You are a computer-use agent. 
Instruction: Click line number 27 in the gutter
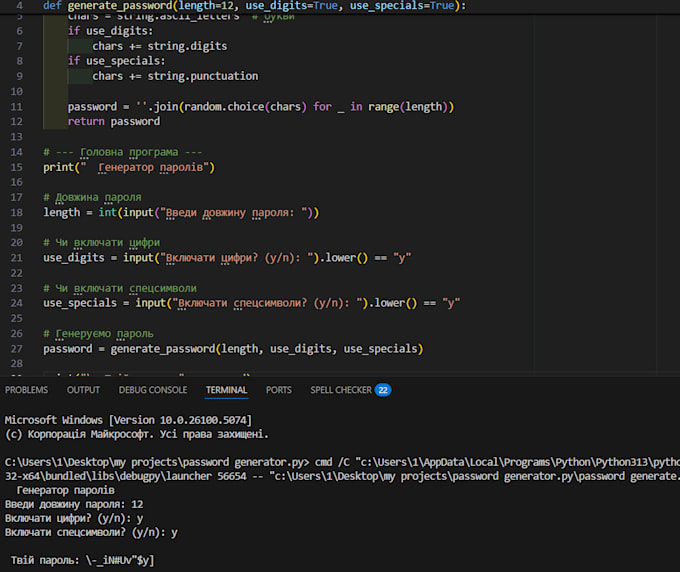point(16,349)
